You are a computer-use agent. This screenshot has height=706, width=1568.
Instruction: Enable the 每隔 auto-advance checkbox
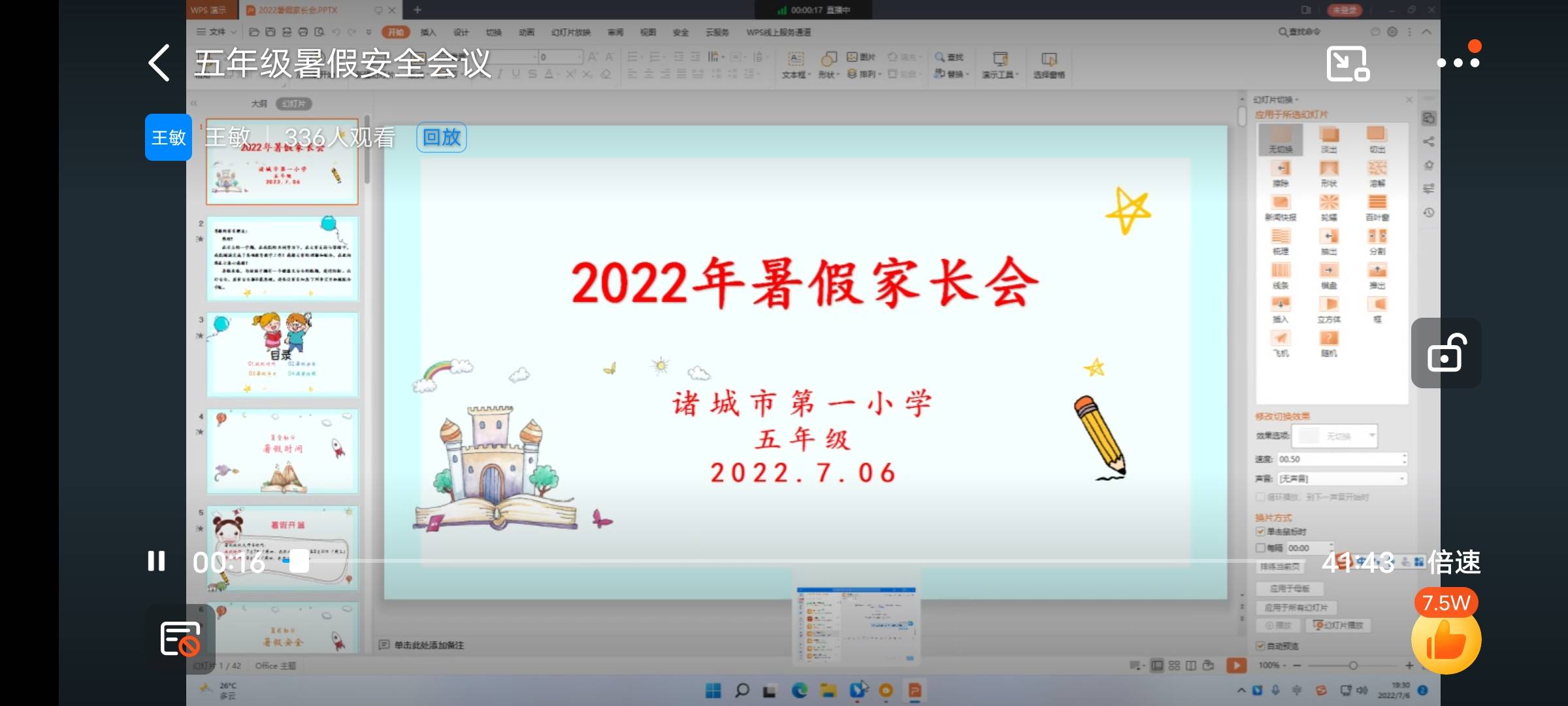pos(1261,548)
